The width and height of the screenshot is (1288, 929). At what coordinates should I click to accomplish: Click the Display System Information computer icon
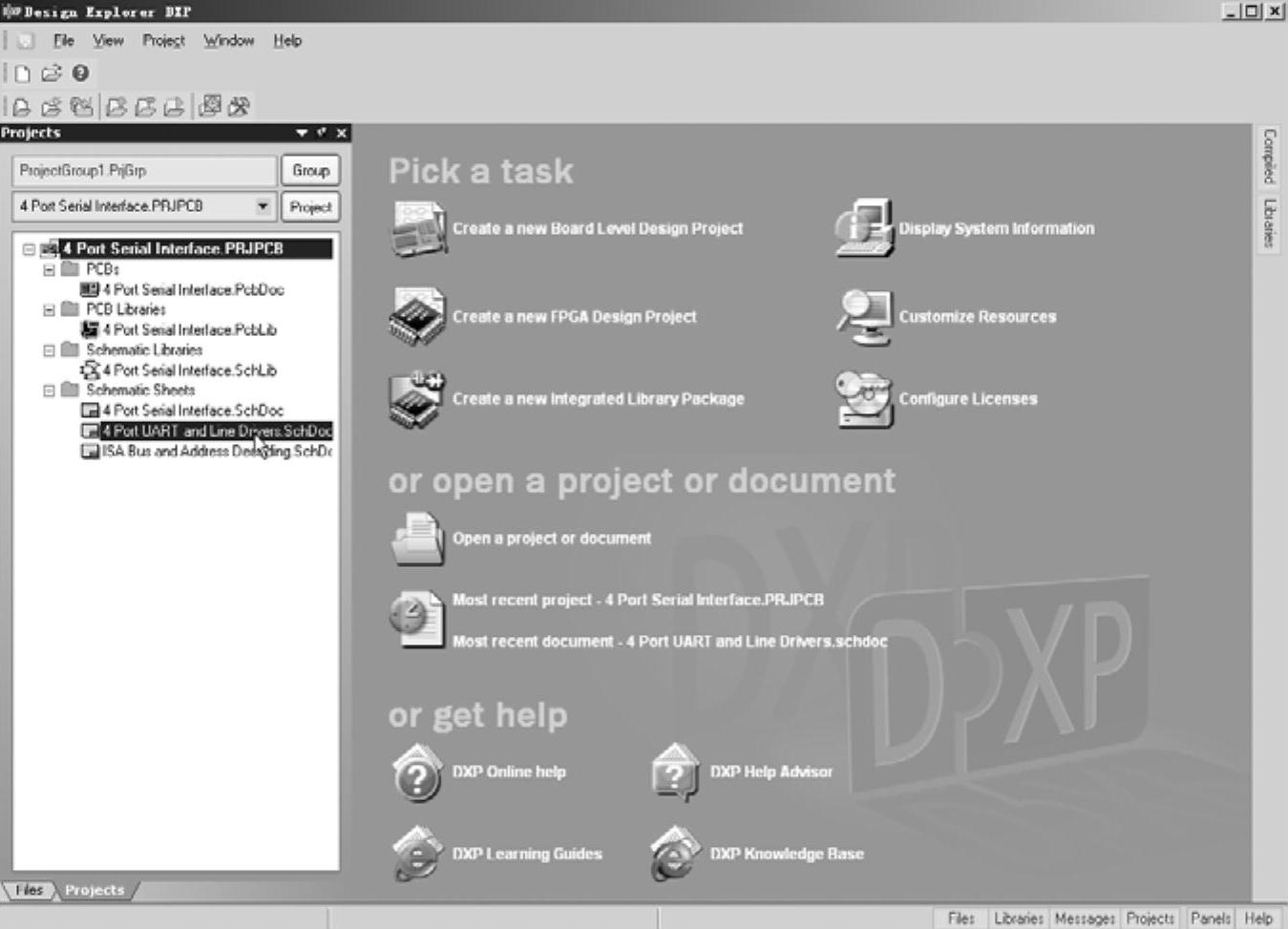click(x=864, y=228)
